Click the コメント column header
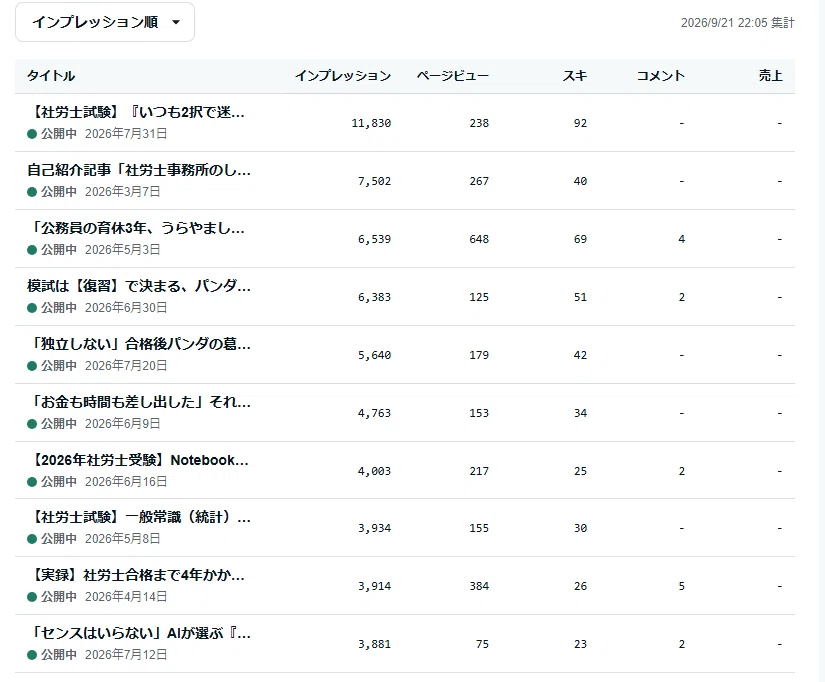The image size is (825, 682). (661, 76)
